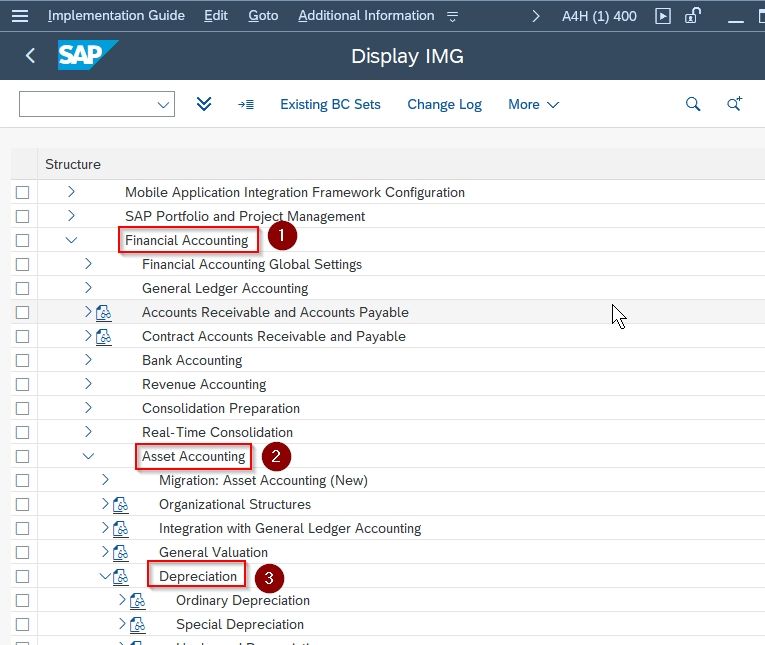Expand Migration: Asset Accounting (New) node

click(105, 480)
